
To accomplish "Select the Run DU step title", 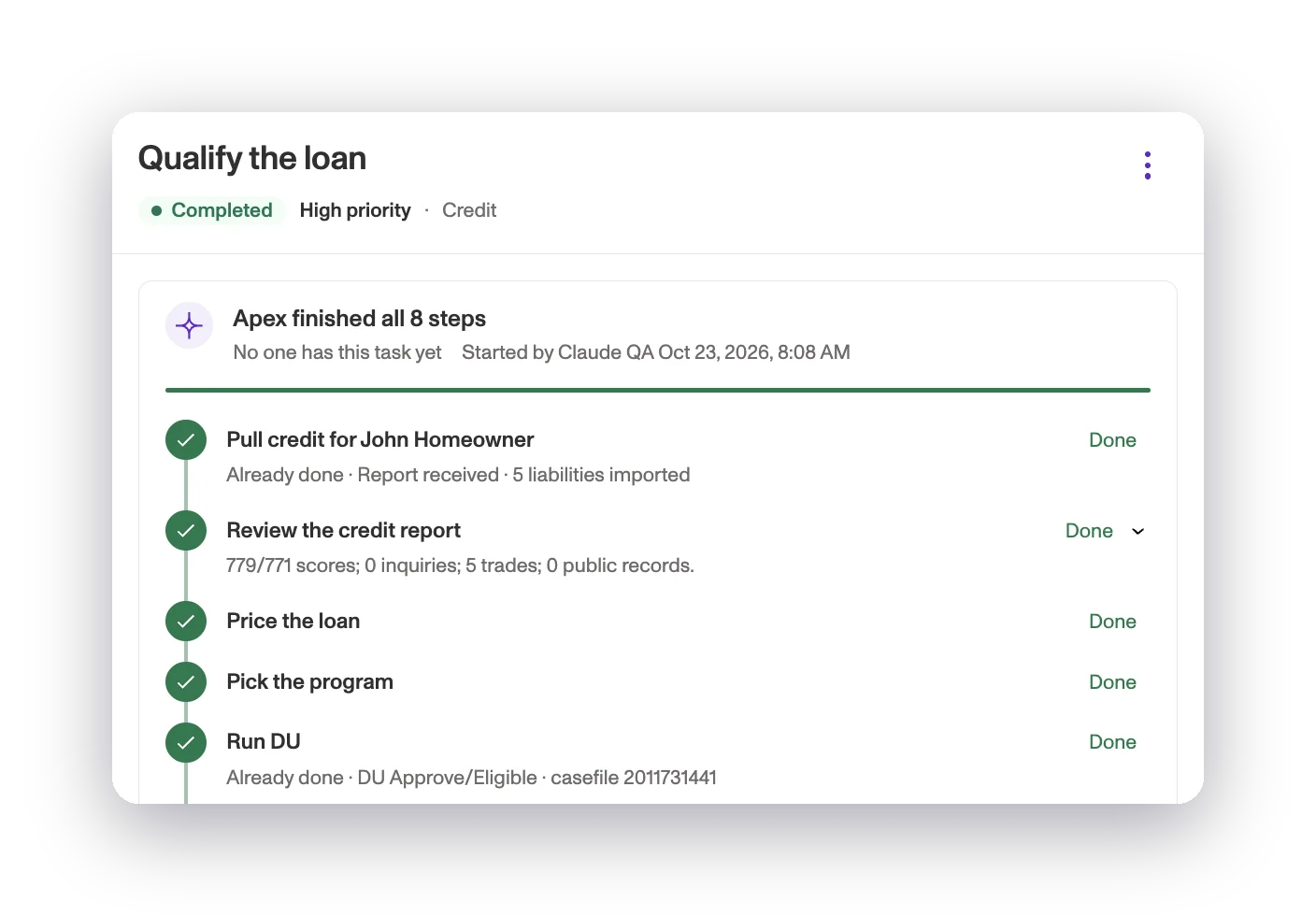I will click(264, 742).
